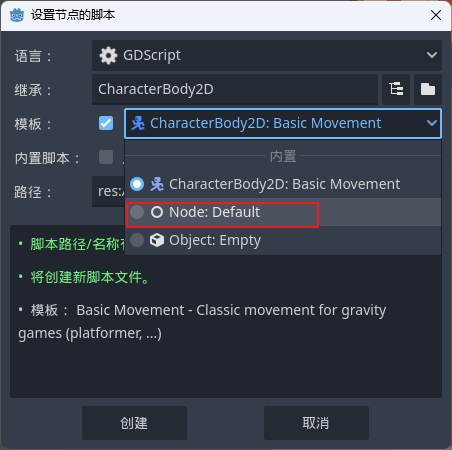Image resolution: width=452 pixels, height=450 pixels.
Task: Click CharacterBody2D icon in Basic Movement list entry
Action: pyautogui.click(x=157, y=184)
